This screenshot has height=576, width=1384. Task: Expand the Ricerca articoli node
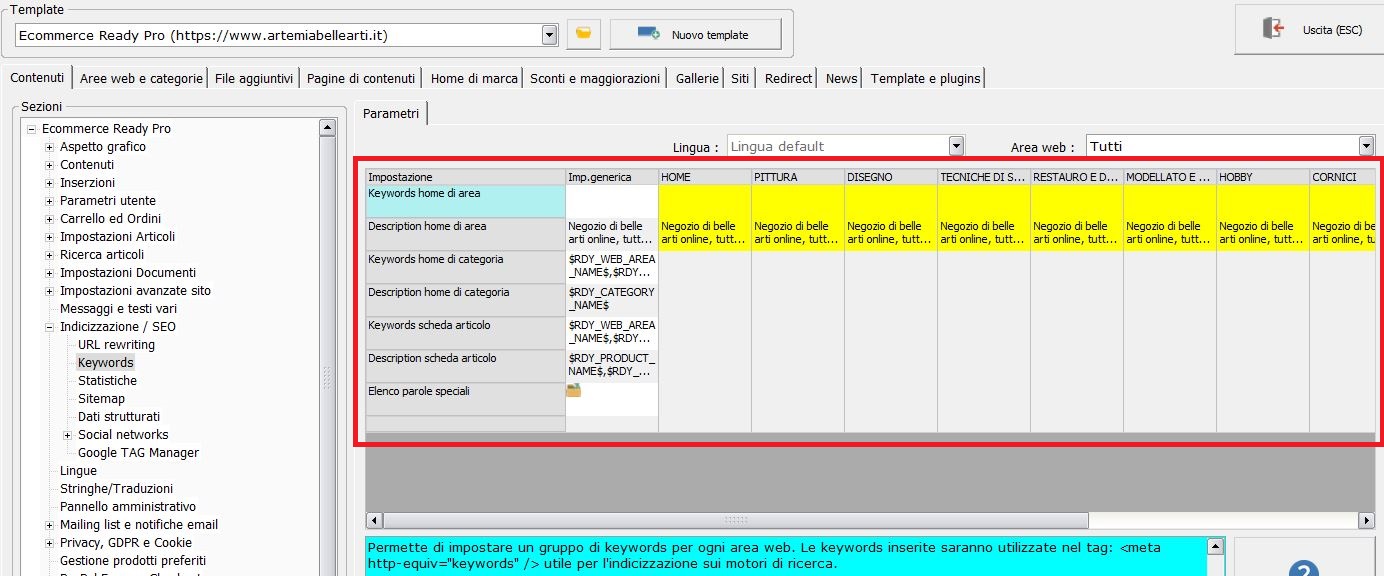click(50, 255)
